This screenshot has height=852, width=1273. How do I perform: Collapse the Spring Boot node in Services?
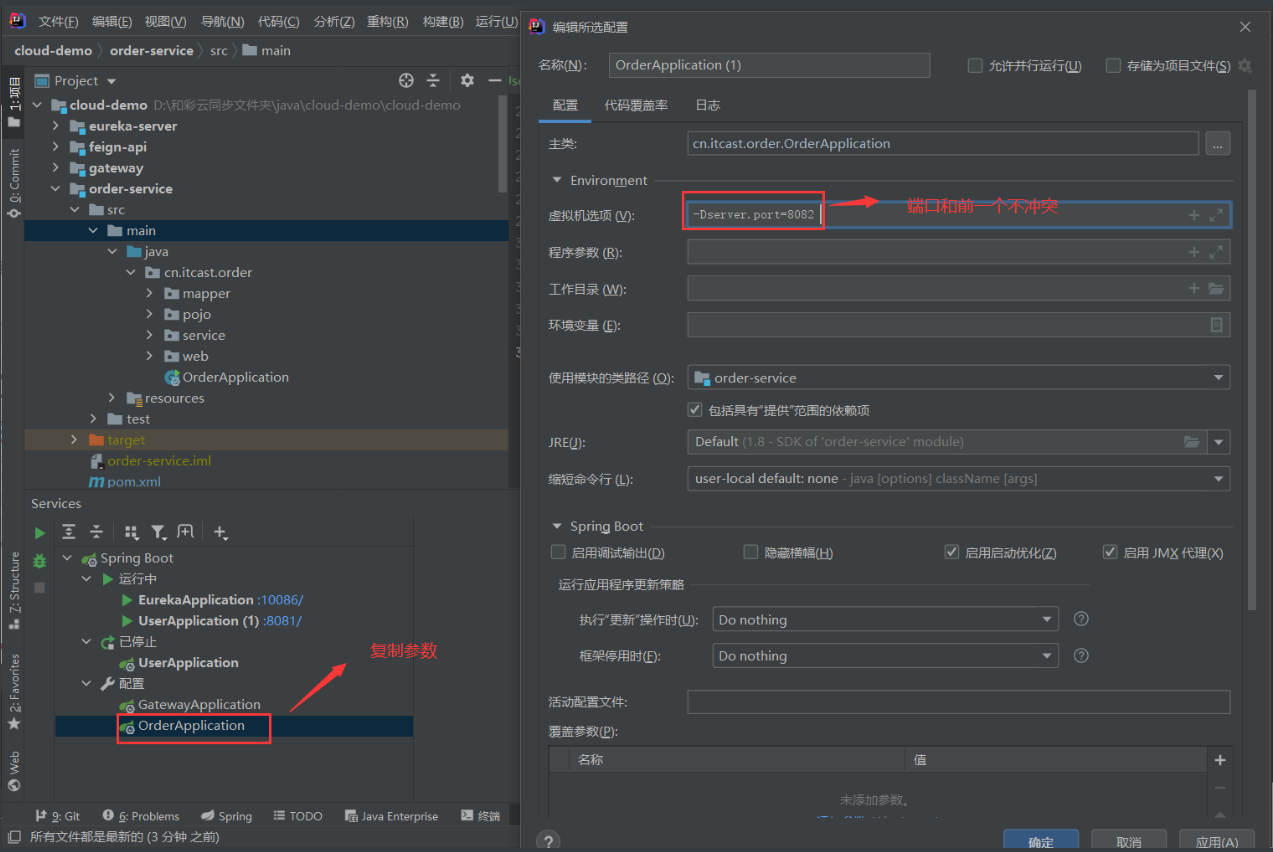68,558
